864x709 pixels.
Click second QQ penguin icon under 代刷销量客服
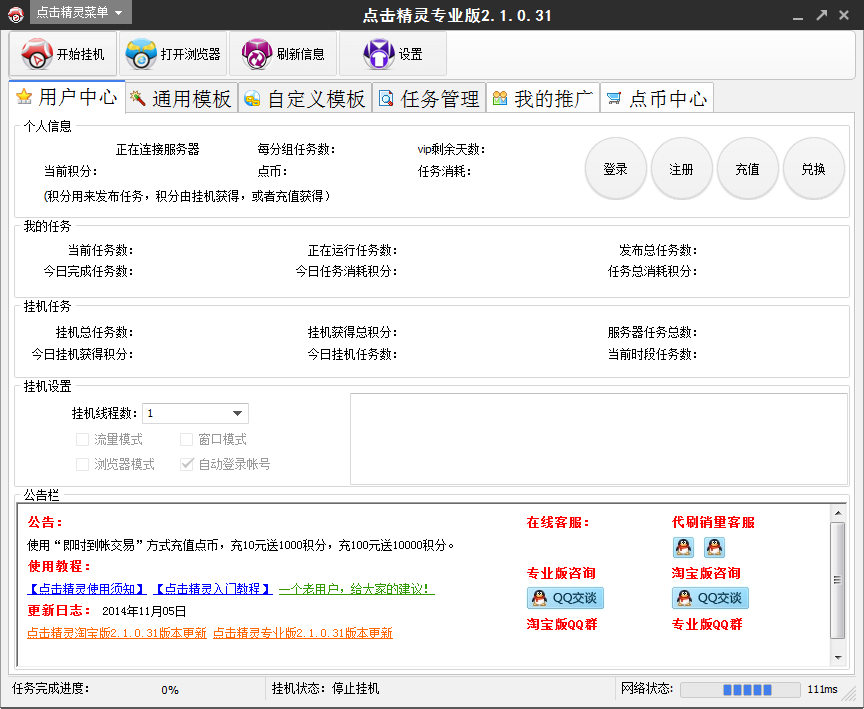coord(714,547)
